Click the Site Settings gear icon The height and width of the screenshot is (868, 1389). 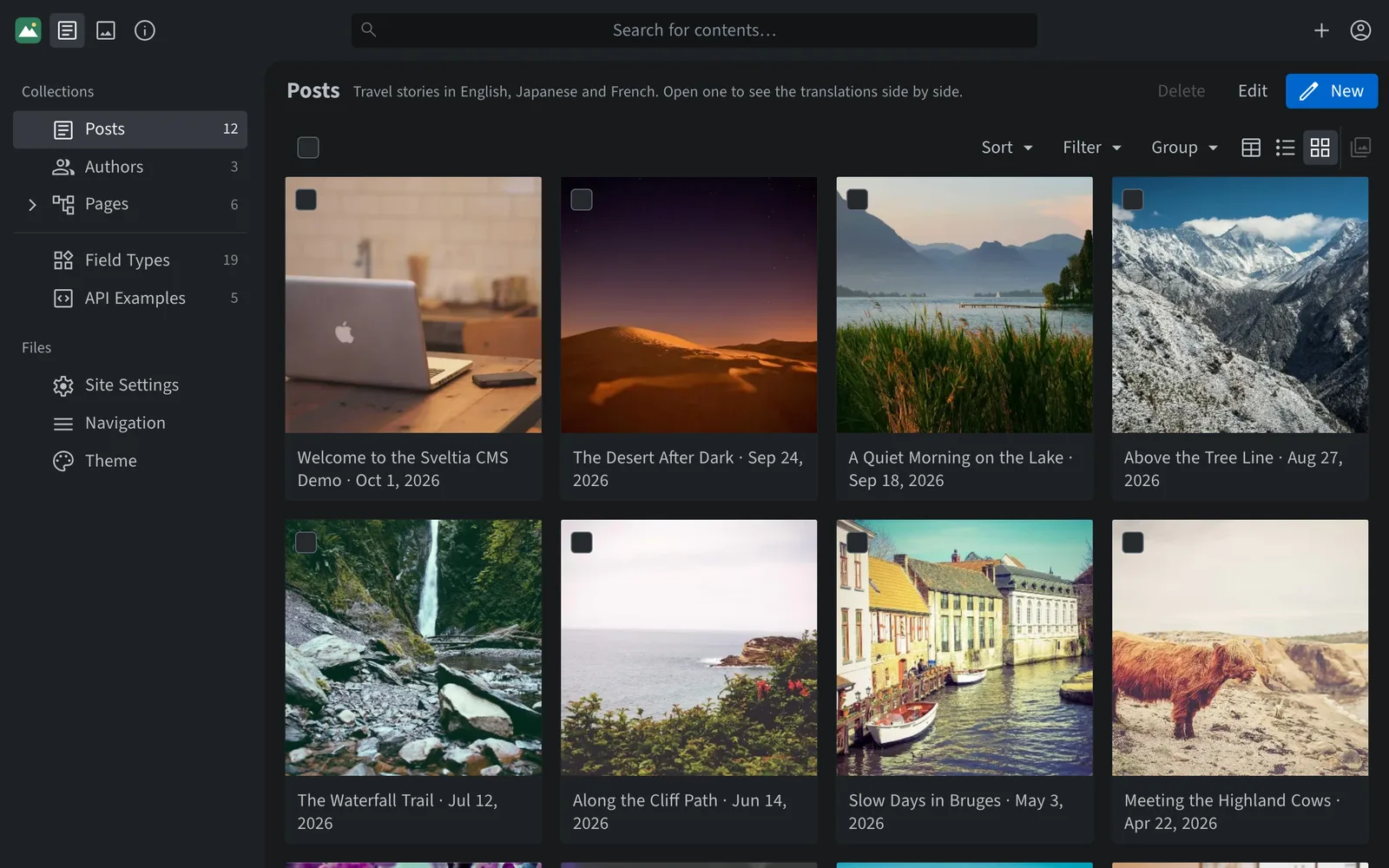coord(63,385)
